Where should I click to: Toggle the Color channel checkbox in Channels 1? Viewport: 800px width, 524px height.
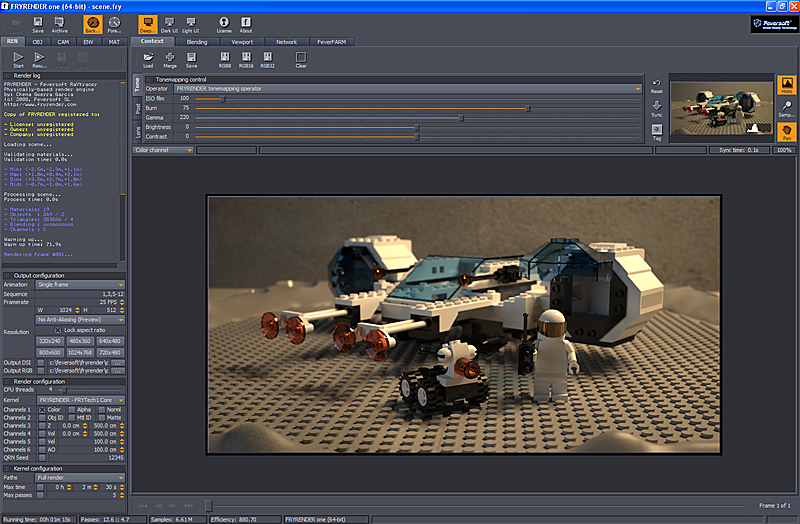pos(42,409)
